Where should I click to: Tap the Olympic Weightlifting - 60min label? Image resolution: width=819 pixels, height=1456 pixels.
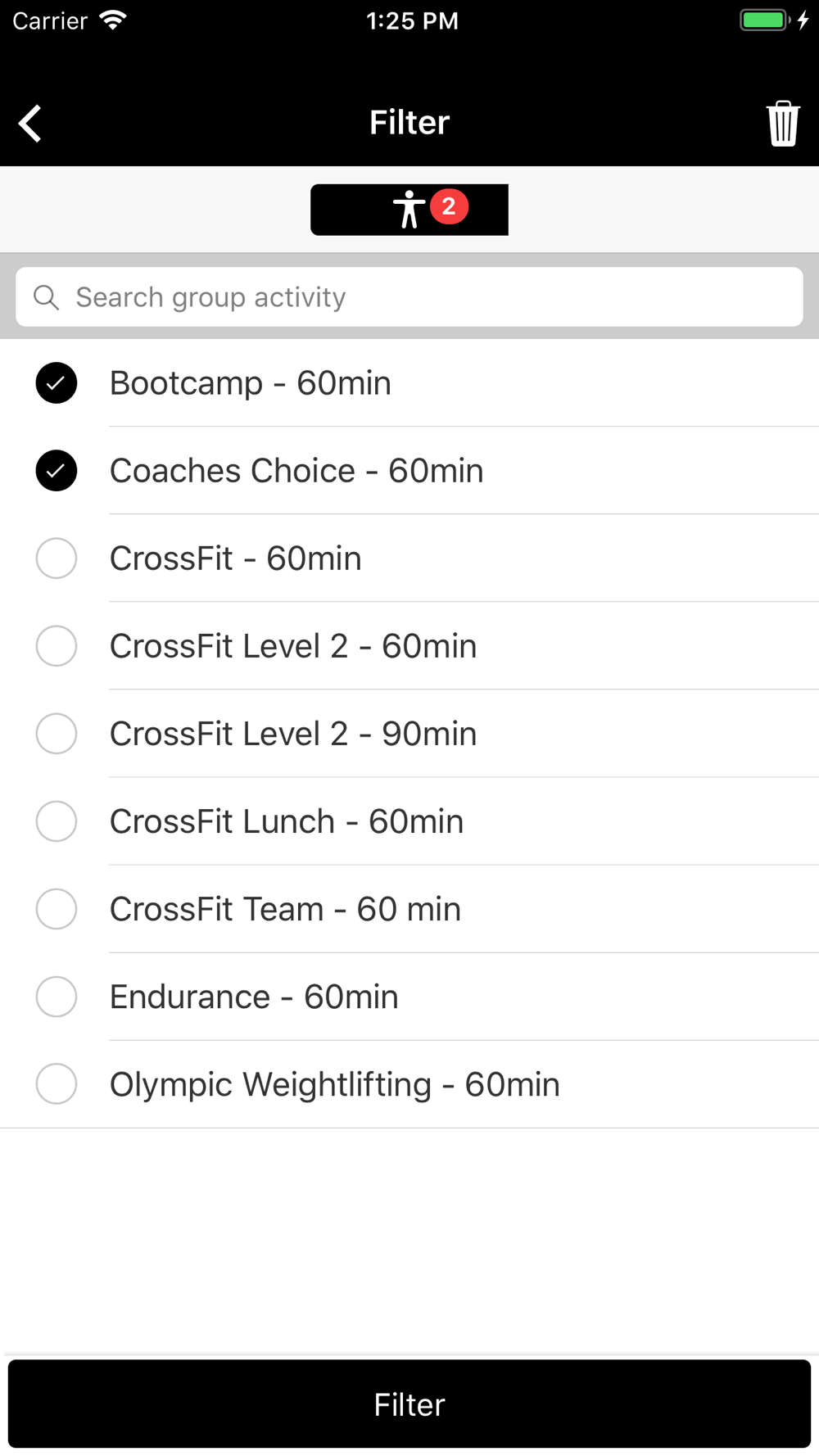coord(334,1084)
